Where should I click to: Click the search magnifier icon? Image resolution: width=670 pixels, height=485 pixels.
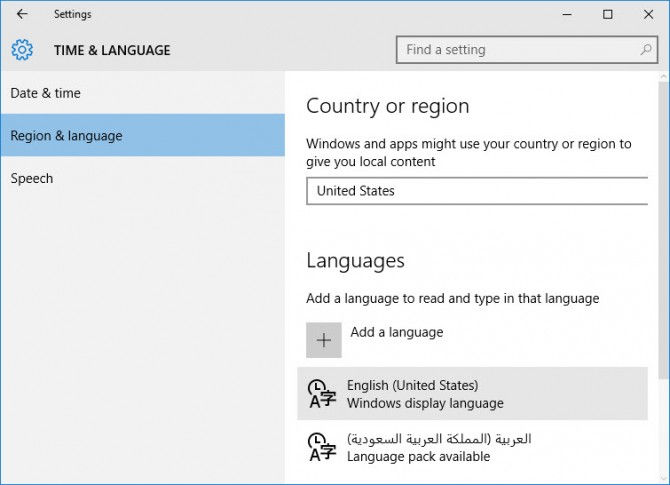646,50
